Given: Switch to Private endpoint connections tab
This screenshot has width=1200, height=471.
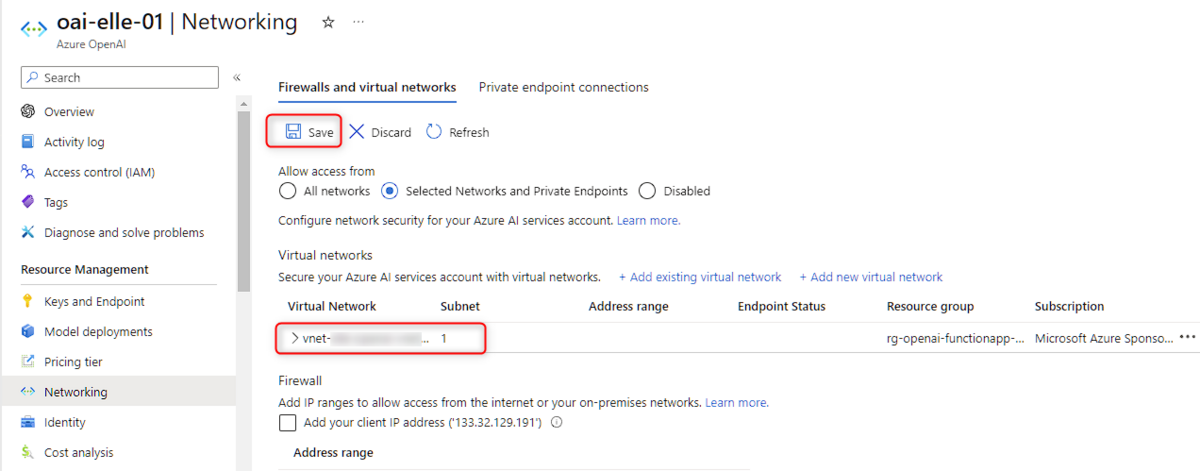Looking at the screenshot, I should 563,88.
